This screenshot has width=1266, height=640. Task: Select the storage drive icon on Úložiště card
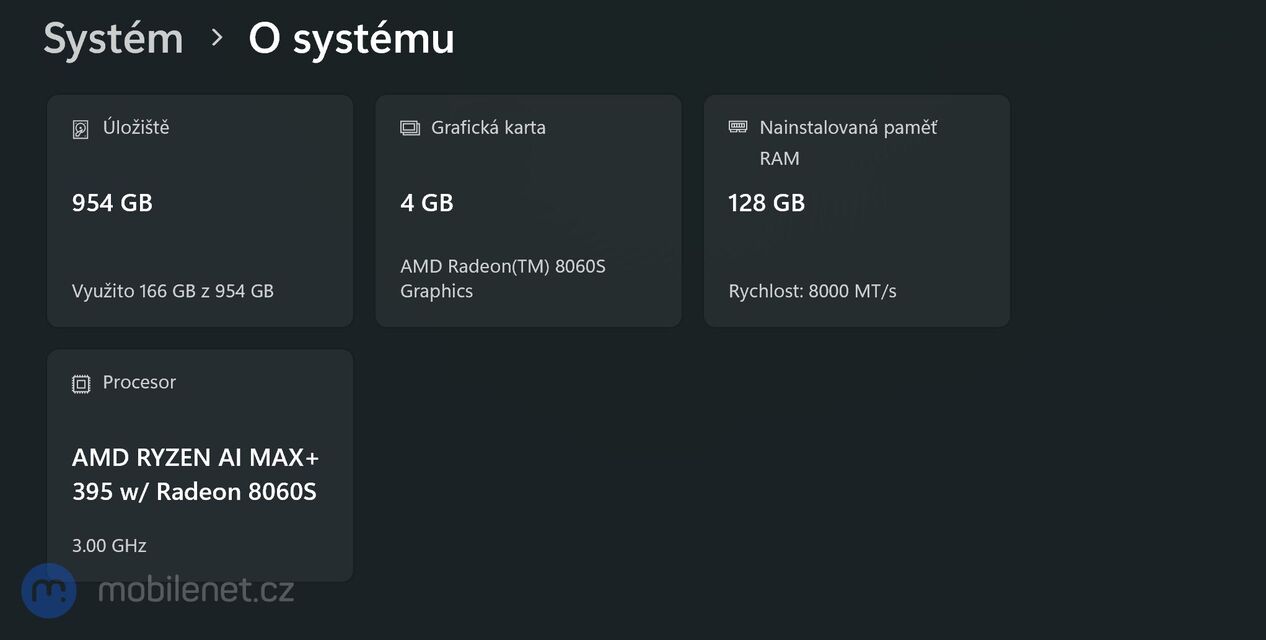coord(81,127)
